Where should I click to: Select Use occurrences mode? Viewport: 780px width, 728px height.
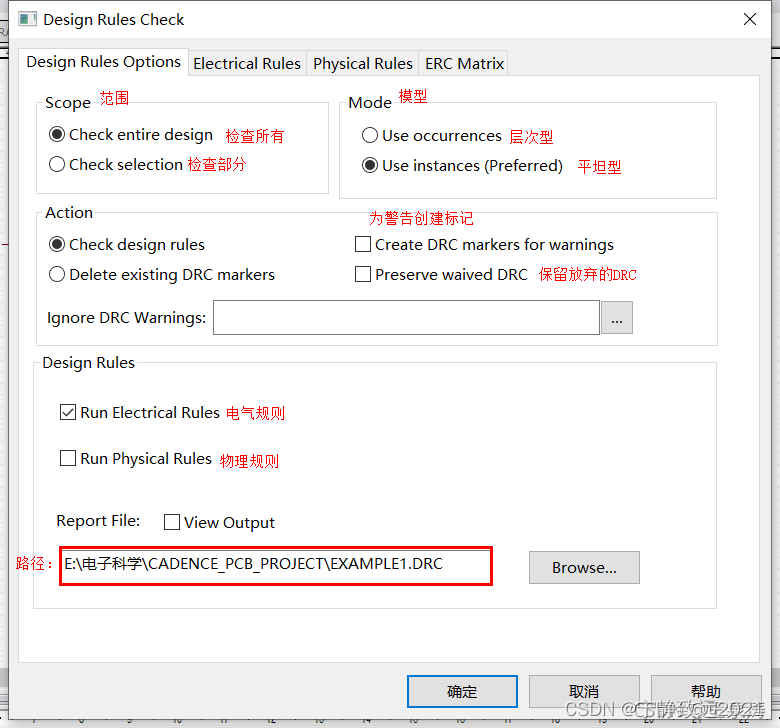point(370,135)
